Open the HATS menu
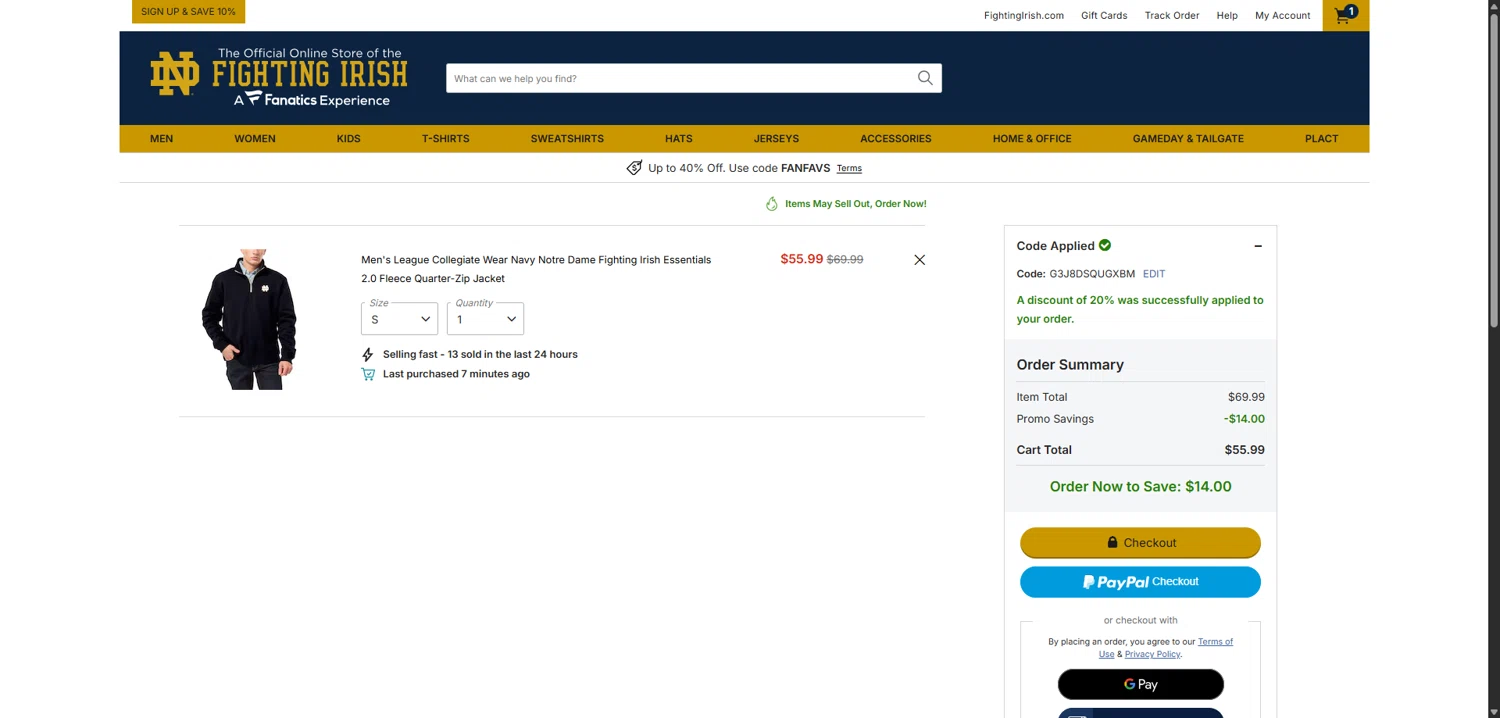 pos(679,139)
